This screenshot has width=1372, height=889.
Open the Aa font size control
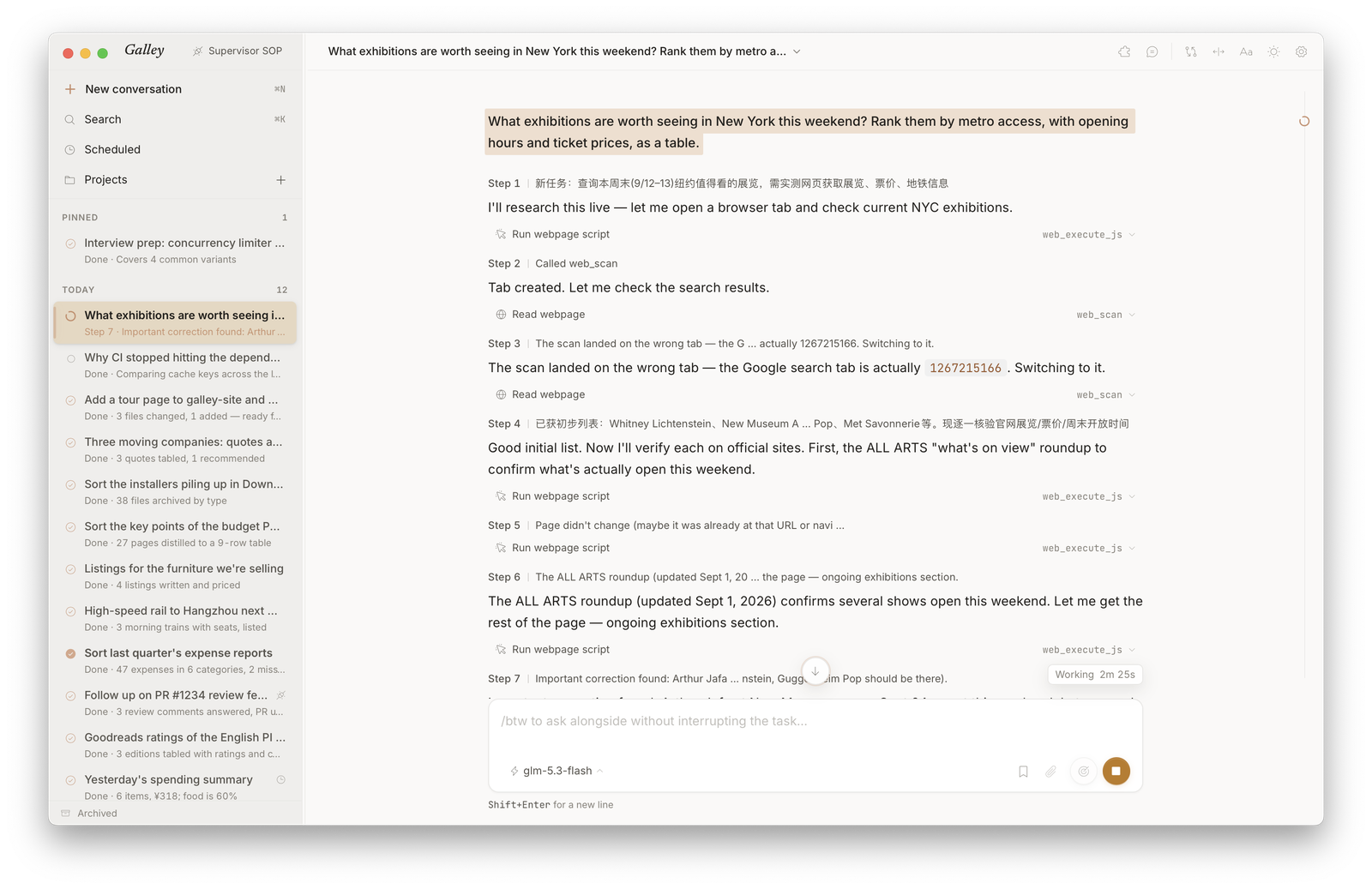tap(1246, 51)
